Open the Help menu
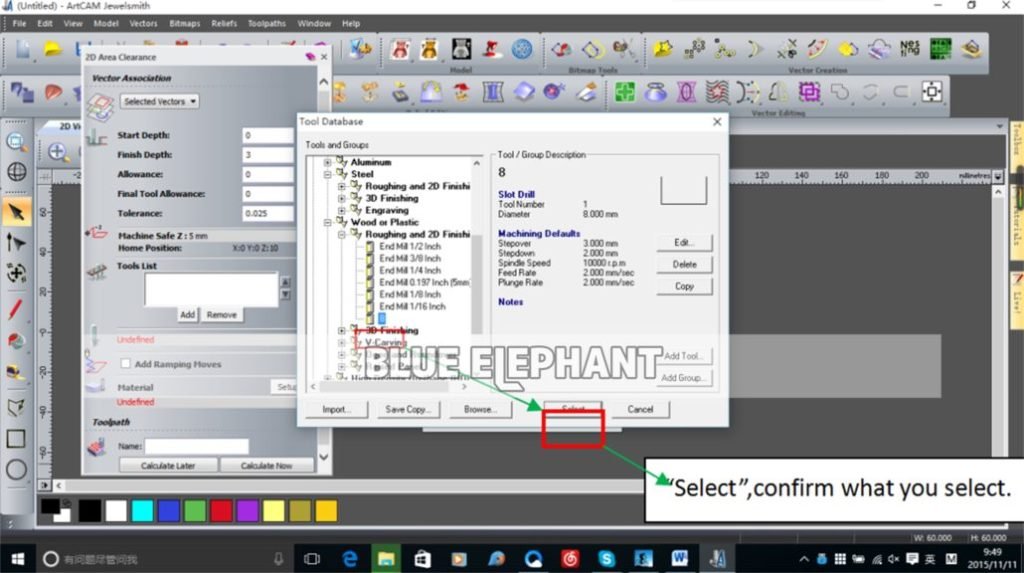The height and width of the screenshot is (573, 1024). (351, 24)
